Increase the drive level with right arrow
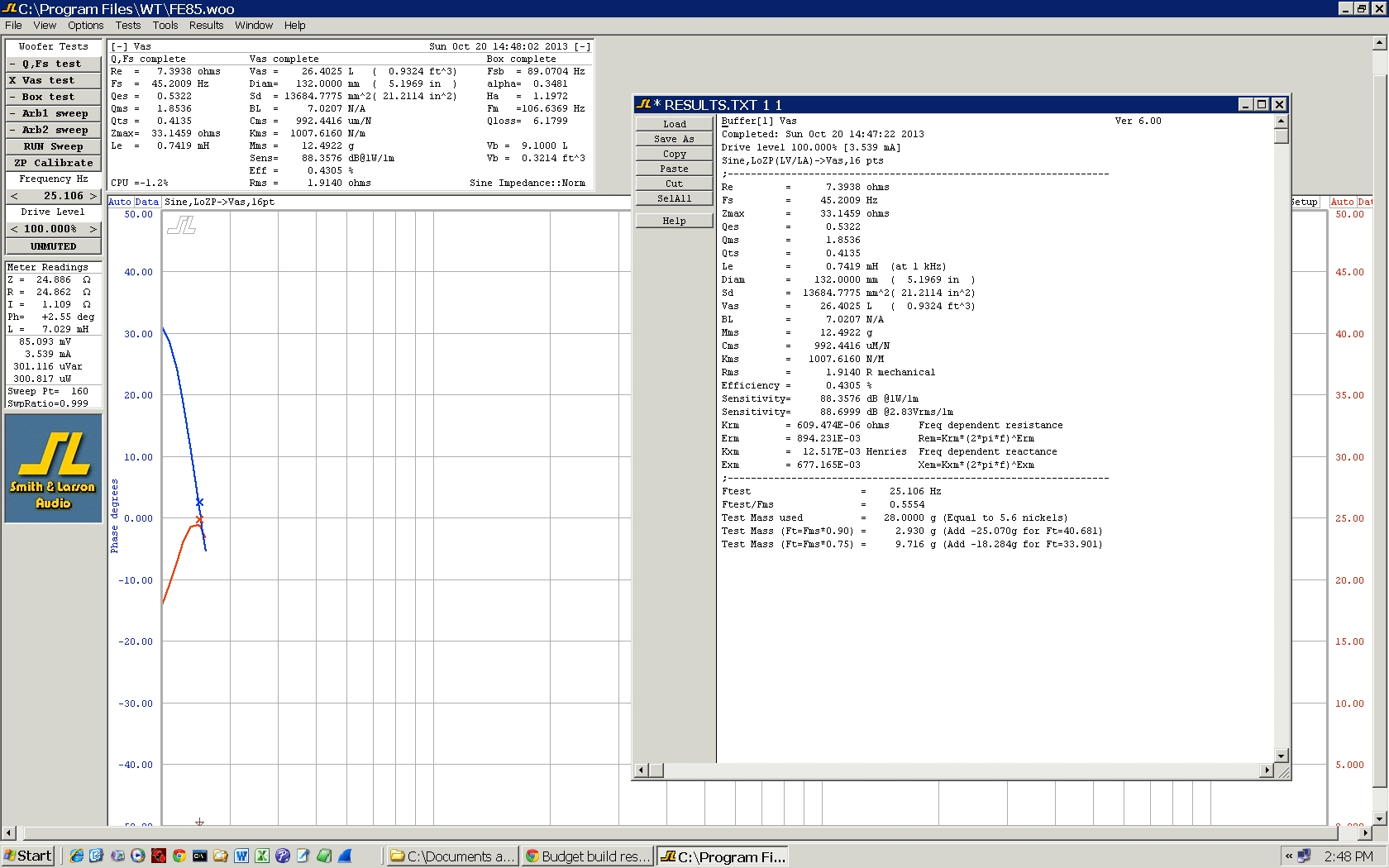This screenshot has width=1389, height=868. pyautogui.click(x=93, y=229)
